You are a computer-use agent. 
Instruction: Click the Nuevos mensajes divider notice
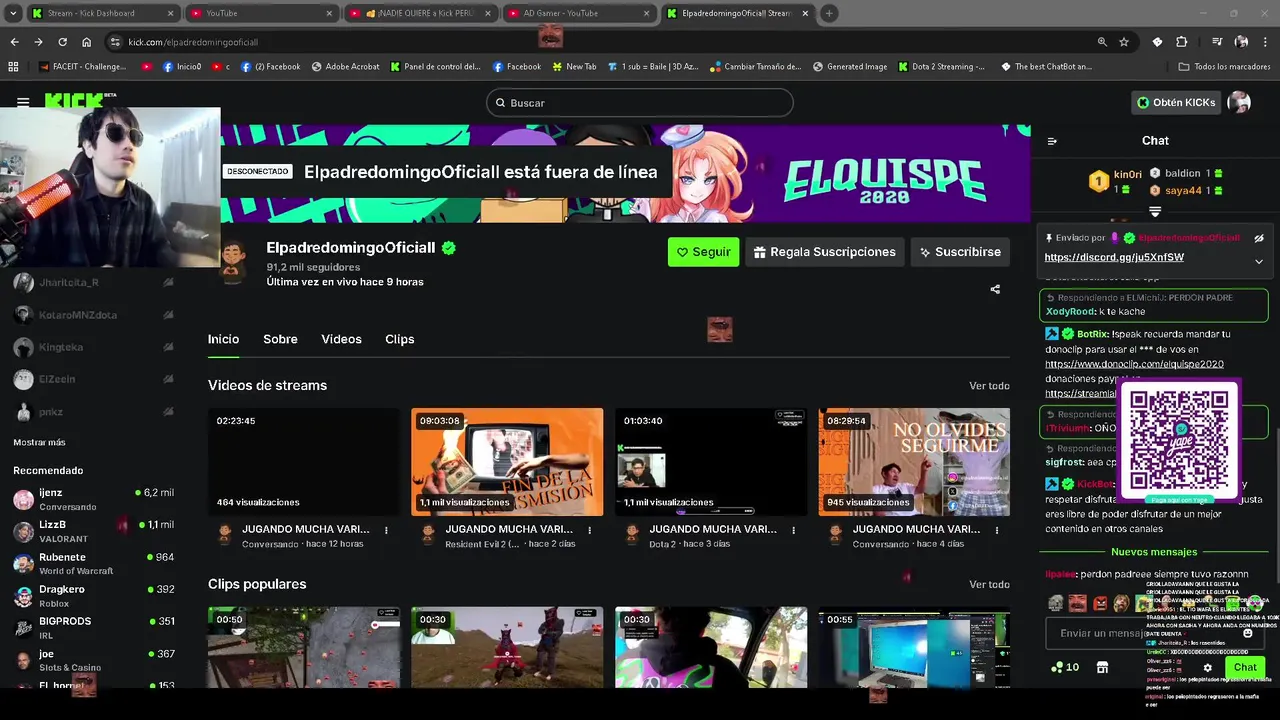click(x=1154, y=552)
